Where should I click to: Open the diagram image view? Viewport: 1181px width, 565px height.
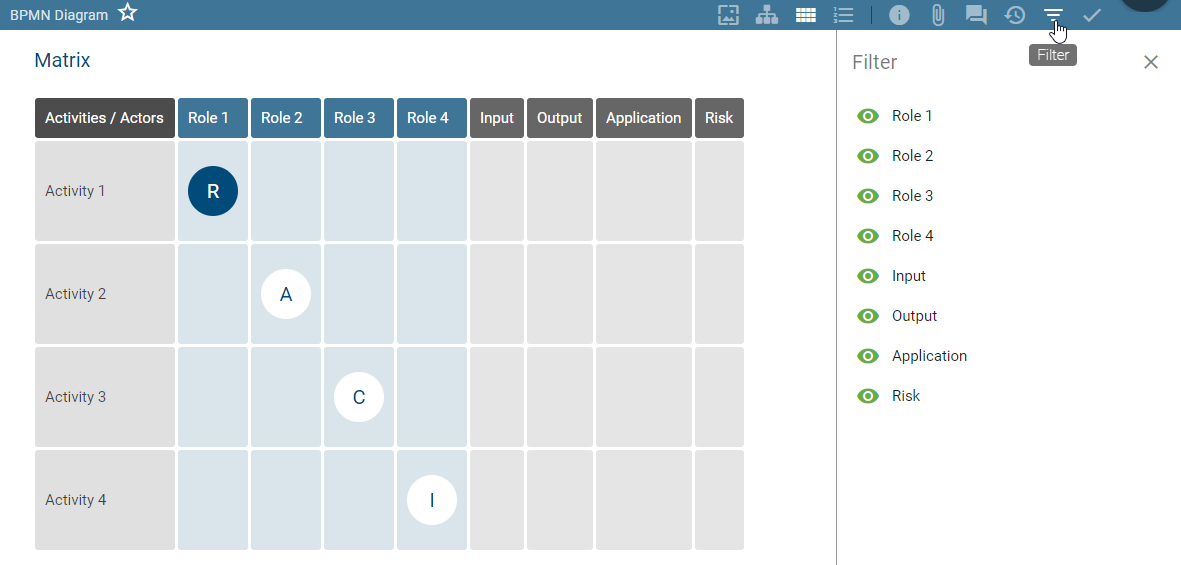click(728, 15)
